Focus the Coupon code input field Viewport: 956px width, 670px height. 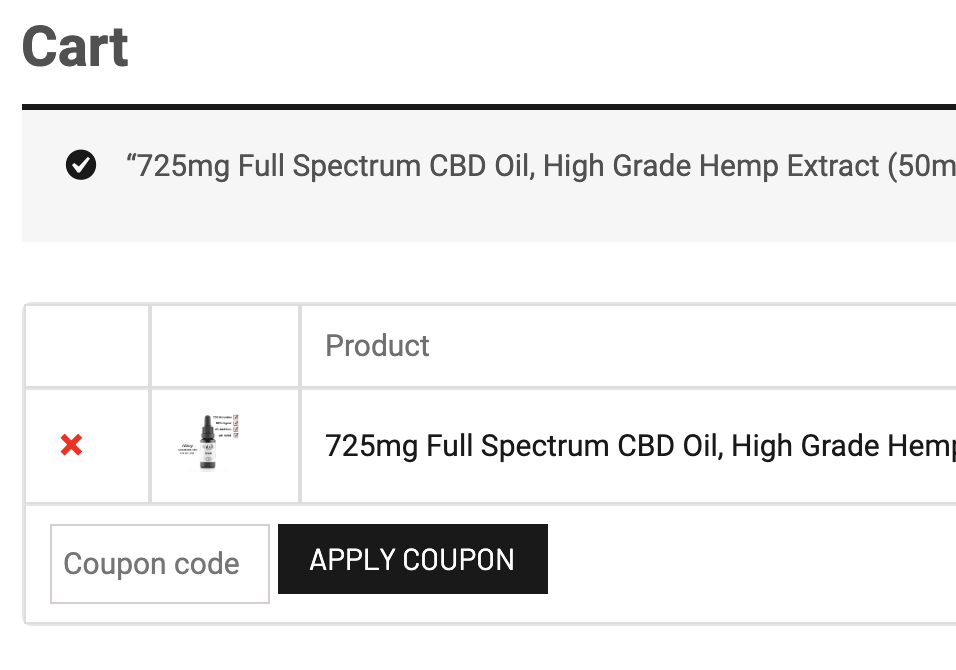(x=160, y=564)
